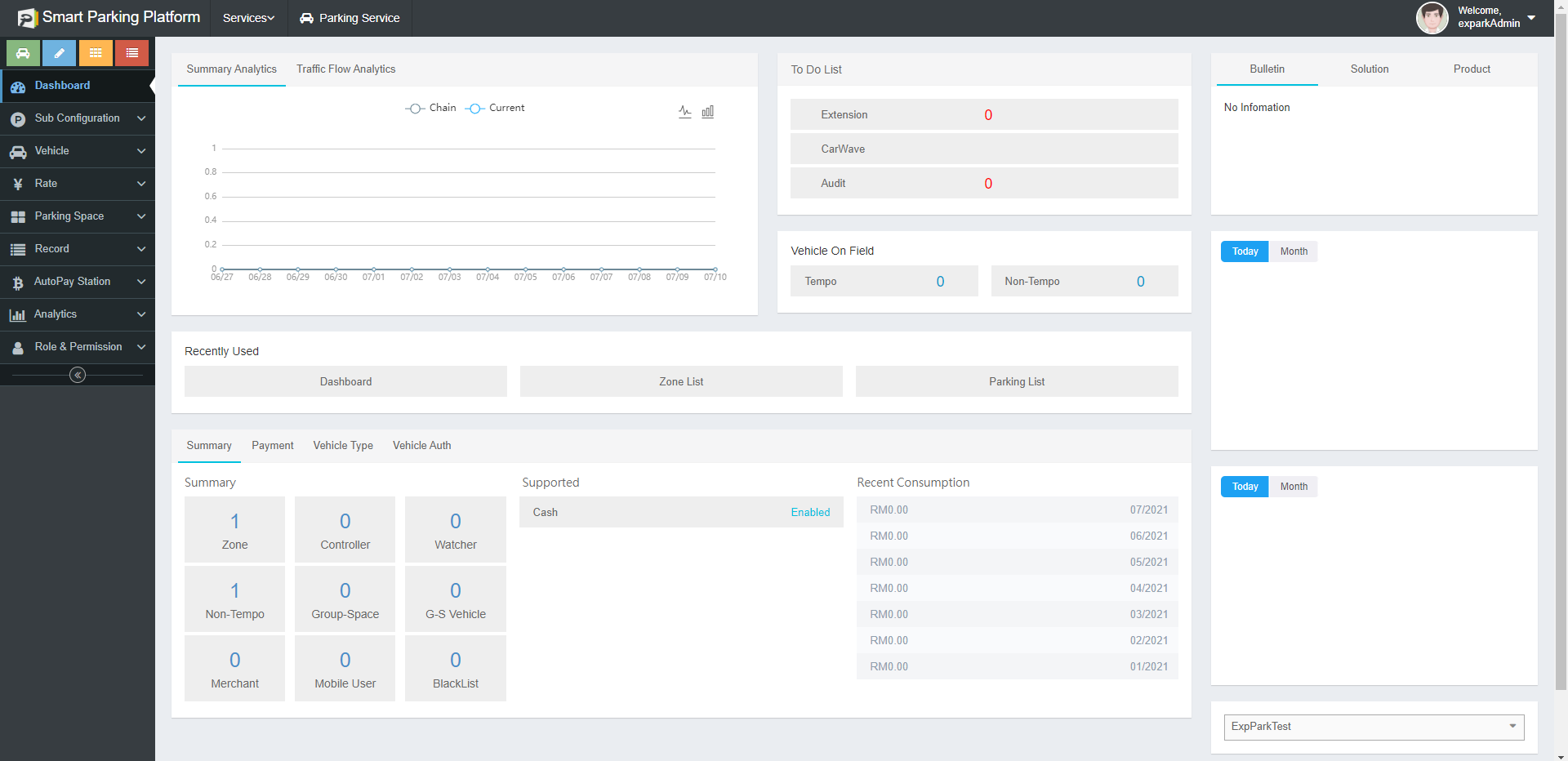Switch chart to line view icon

pos(684,112)
